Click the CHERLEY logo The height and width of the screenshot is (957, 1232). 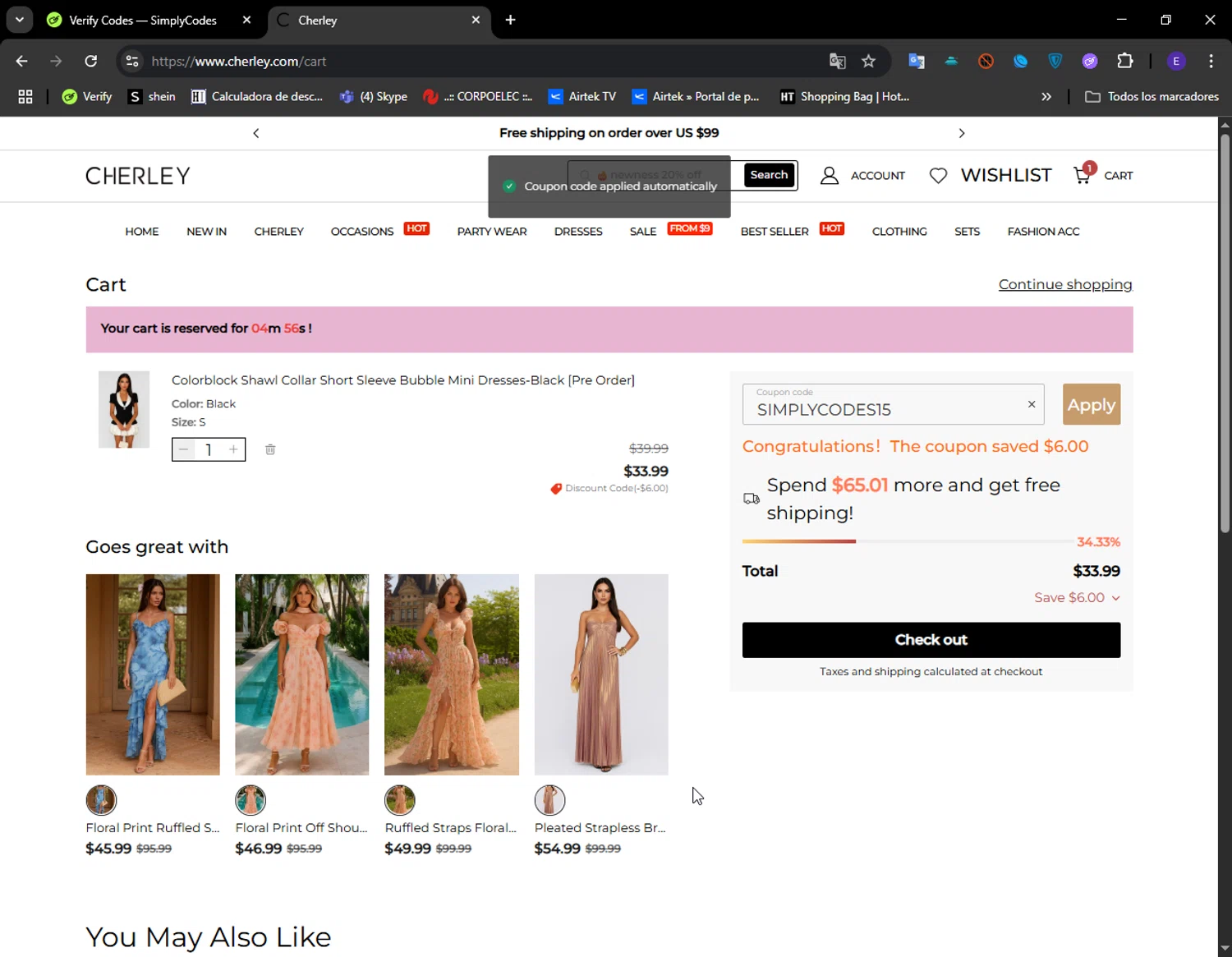[138, 176]
